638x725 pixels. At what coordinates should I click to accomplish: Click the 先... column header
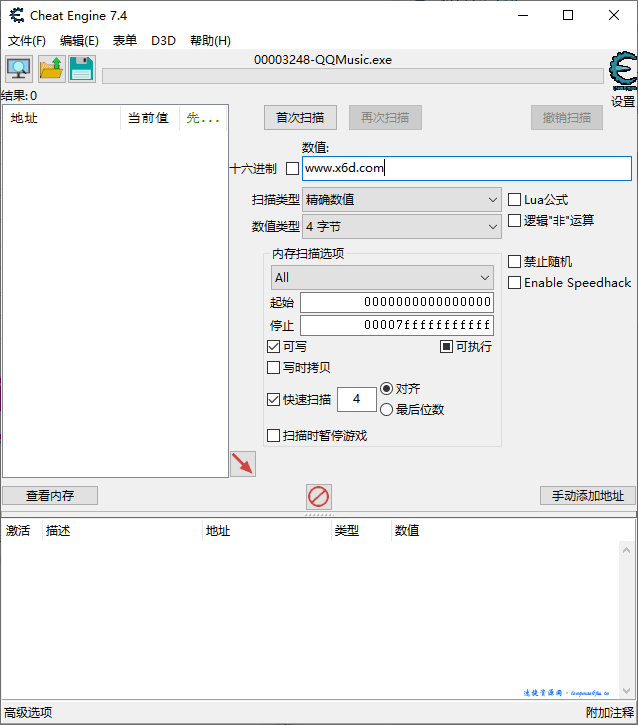click(x=203, y=118)
